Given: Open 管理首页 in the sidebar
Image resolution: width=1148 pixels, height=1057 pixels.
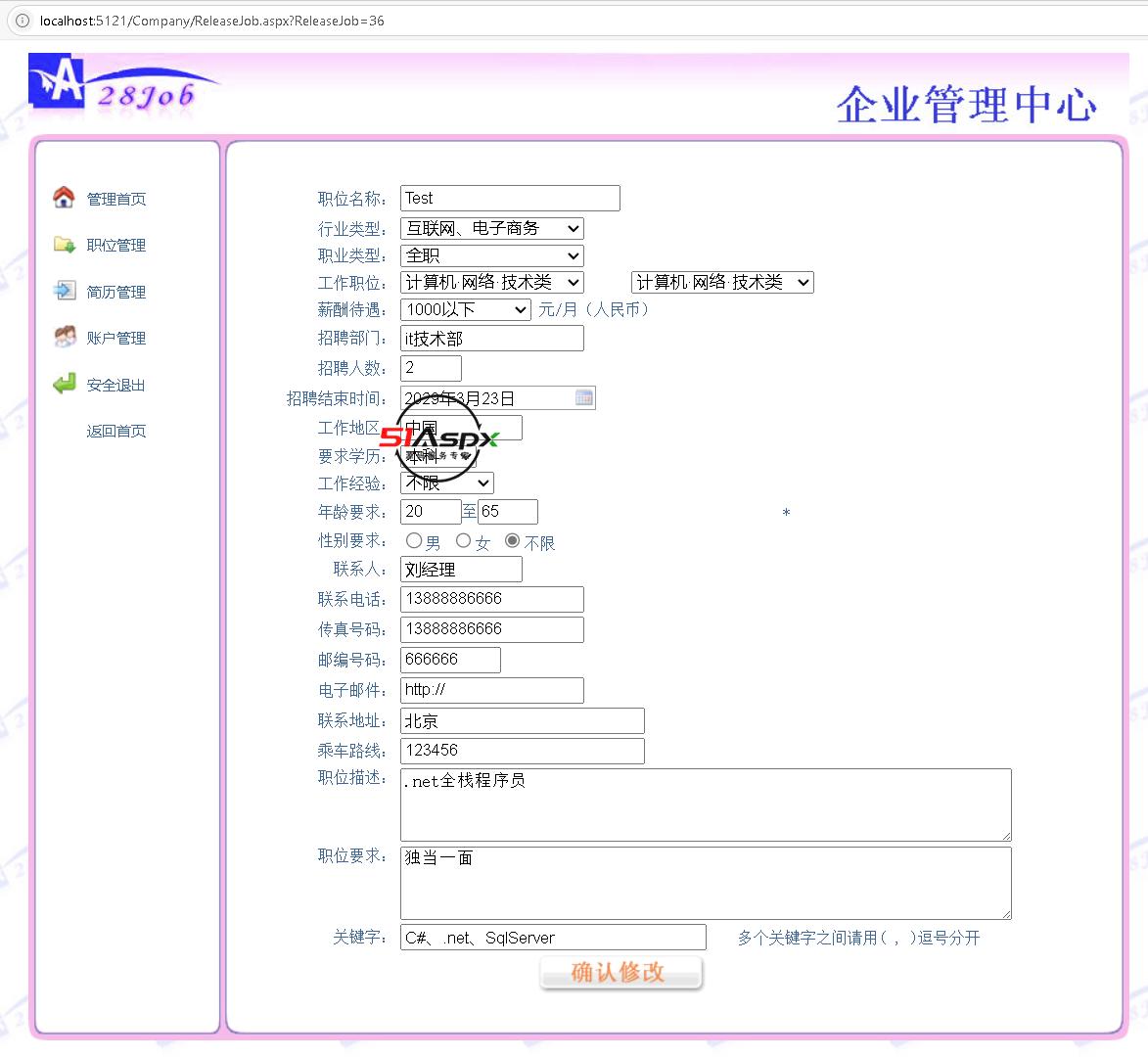Looking at the screenshot, I should [115, 199].
